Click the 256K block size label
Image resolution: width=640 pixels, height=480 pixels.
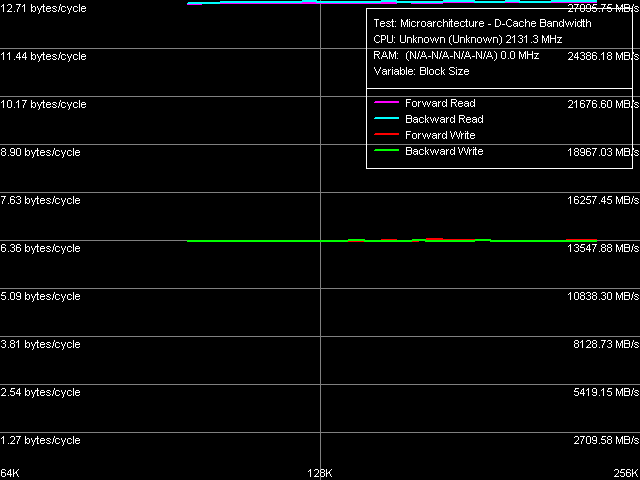tap(627, 473)
